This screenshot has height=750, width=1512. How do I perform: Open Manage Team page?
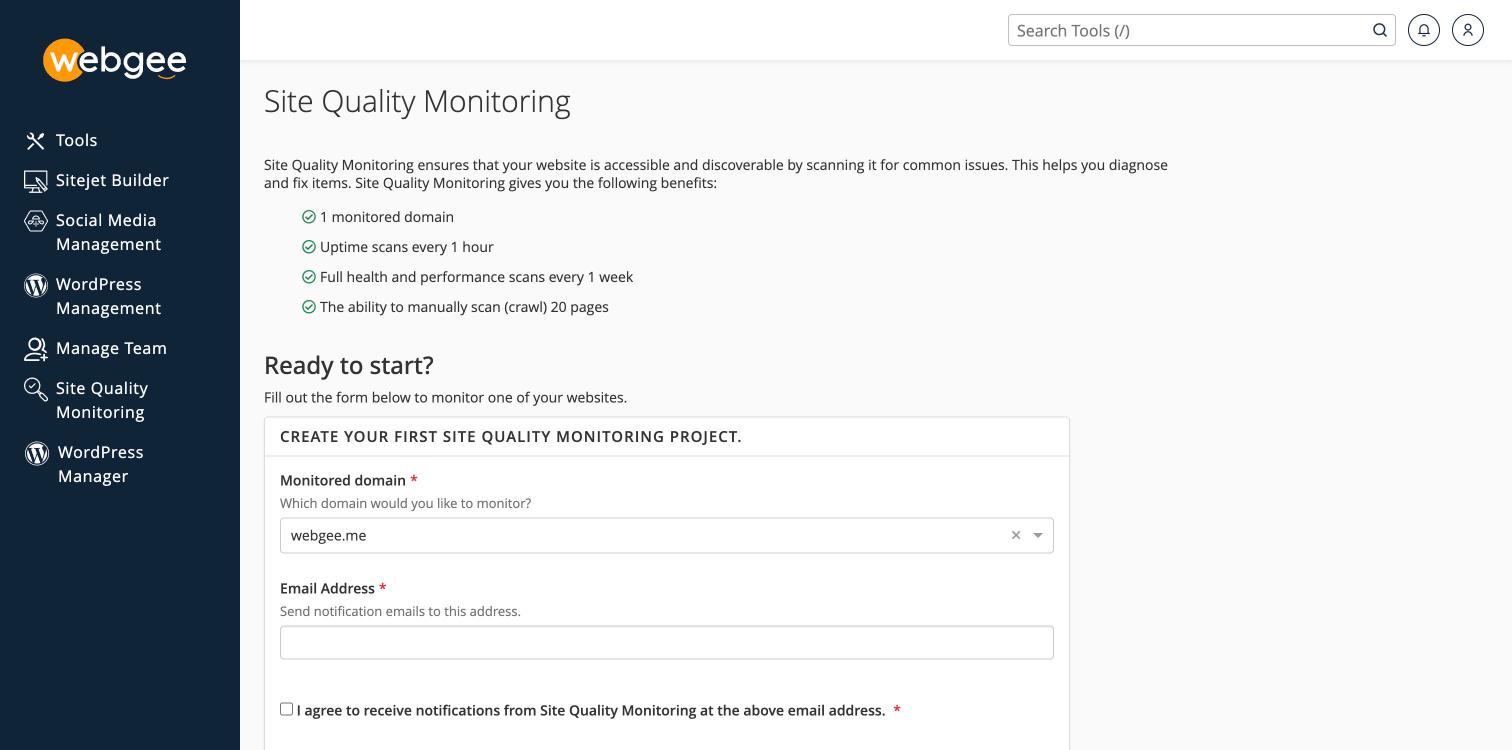coord(111,348)
